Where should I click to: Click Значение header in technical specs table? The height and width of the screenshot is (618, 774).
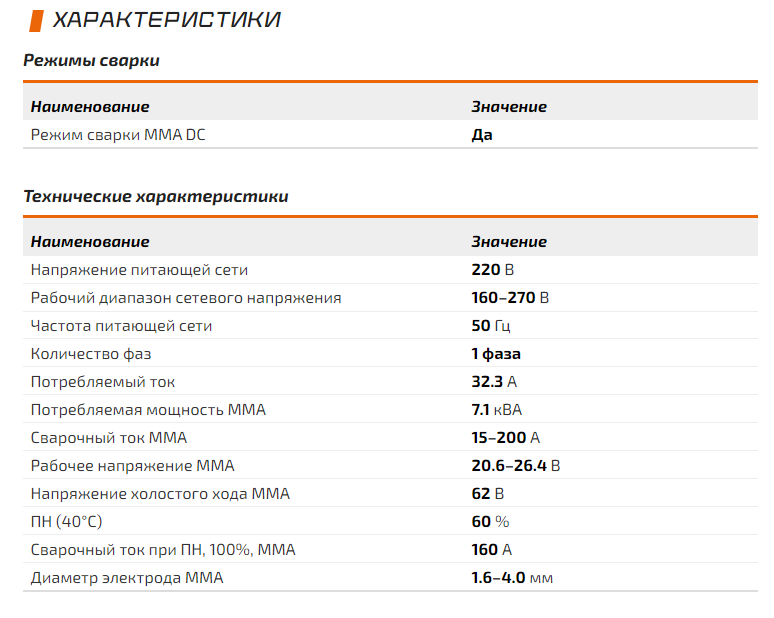pos(509,241)
